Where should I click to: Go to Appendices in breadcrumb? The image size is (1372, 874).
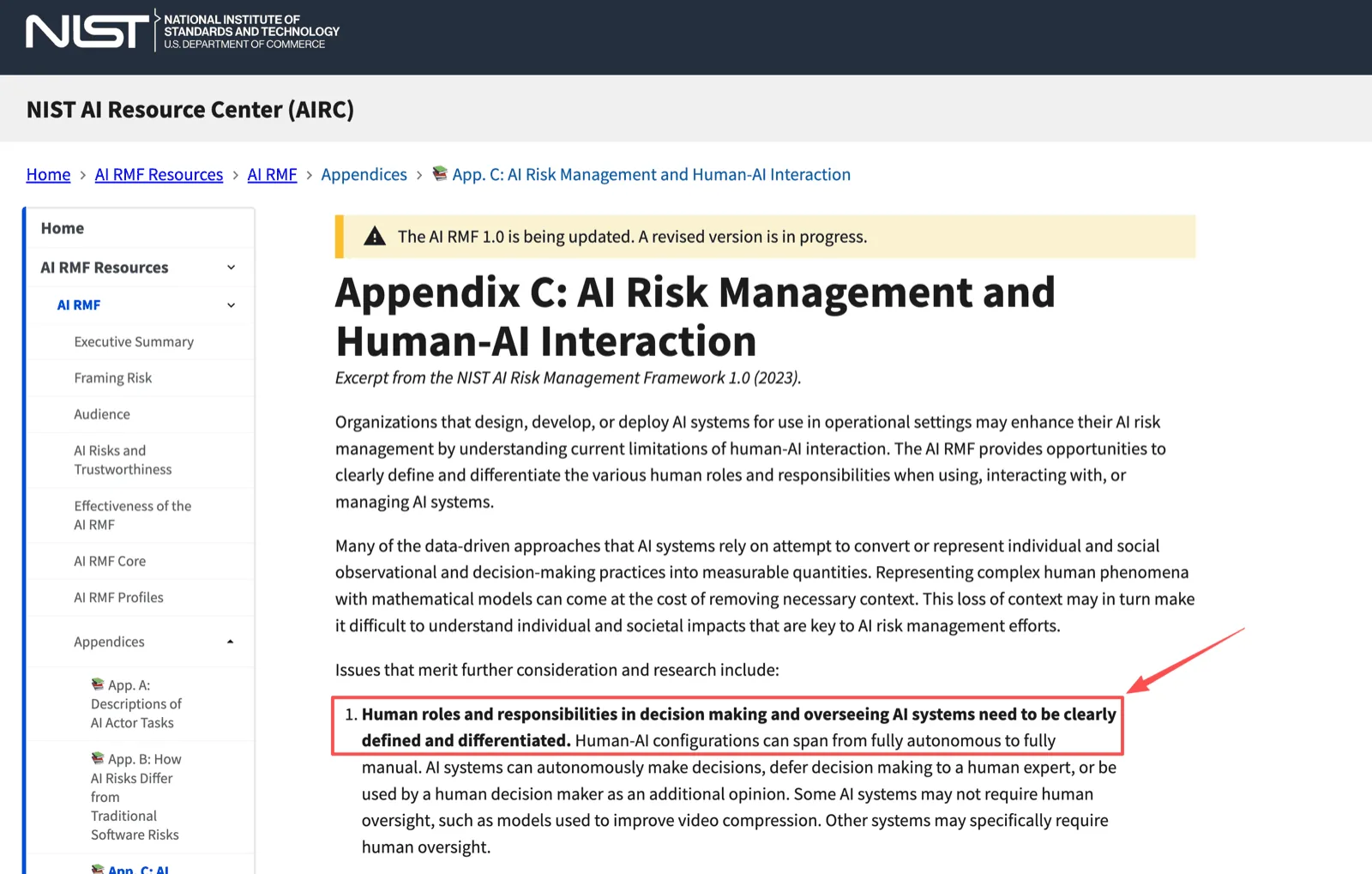[364, 174]
